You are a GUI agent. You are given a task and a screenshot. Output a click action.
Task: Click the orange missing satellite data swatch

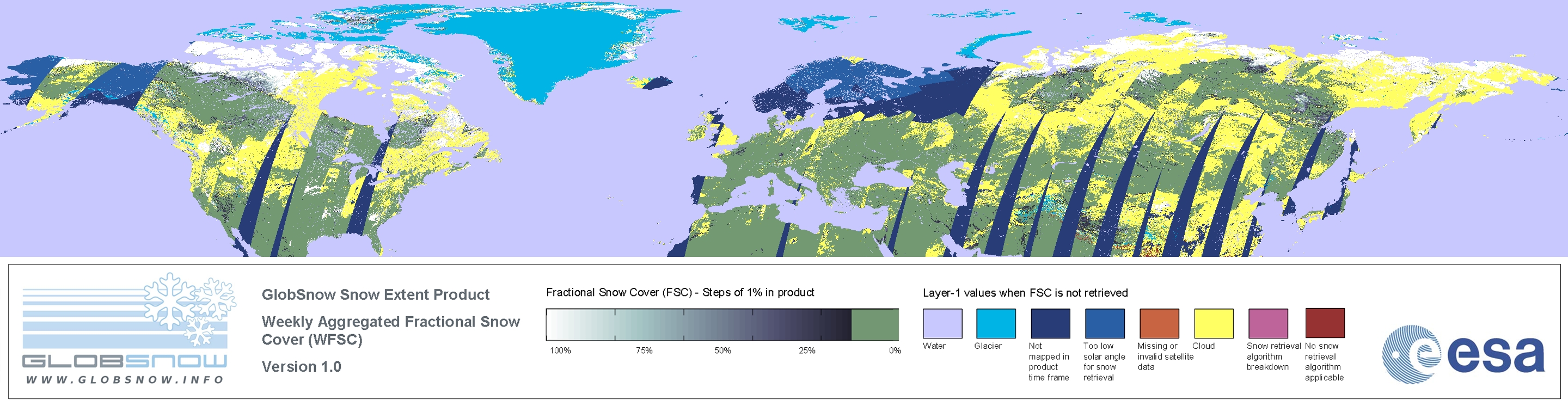point(1159,323)
